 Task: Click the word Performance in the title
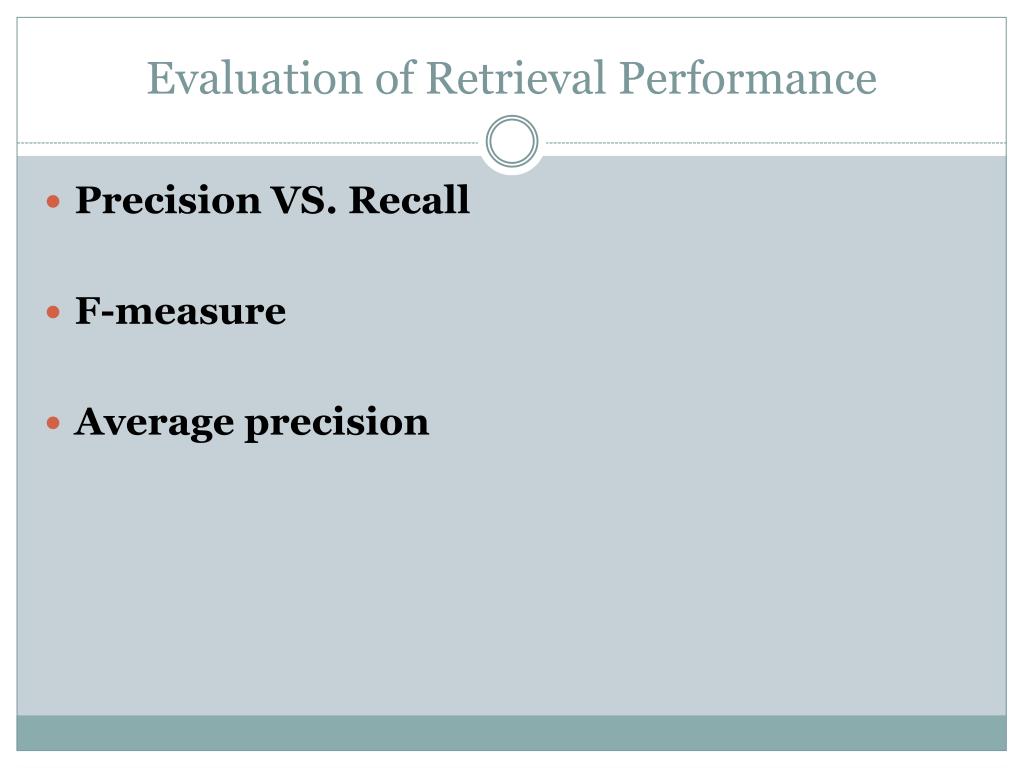pyautogui.click(x=748, y=78)
